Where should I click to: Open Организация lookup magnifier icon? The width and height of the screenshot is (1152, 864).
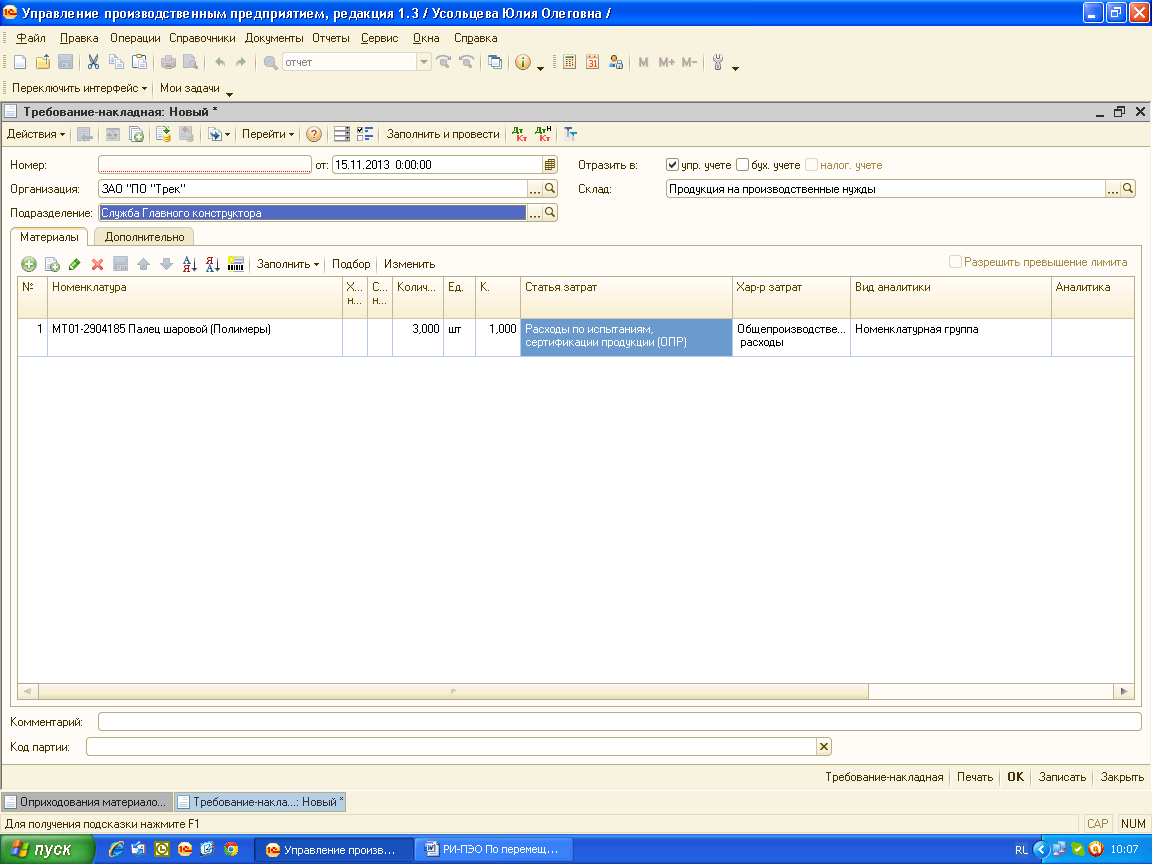pyautogui.click(x=550, y=189)
